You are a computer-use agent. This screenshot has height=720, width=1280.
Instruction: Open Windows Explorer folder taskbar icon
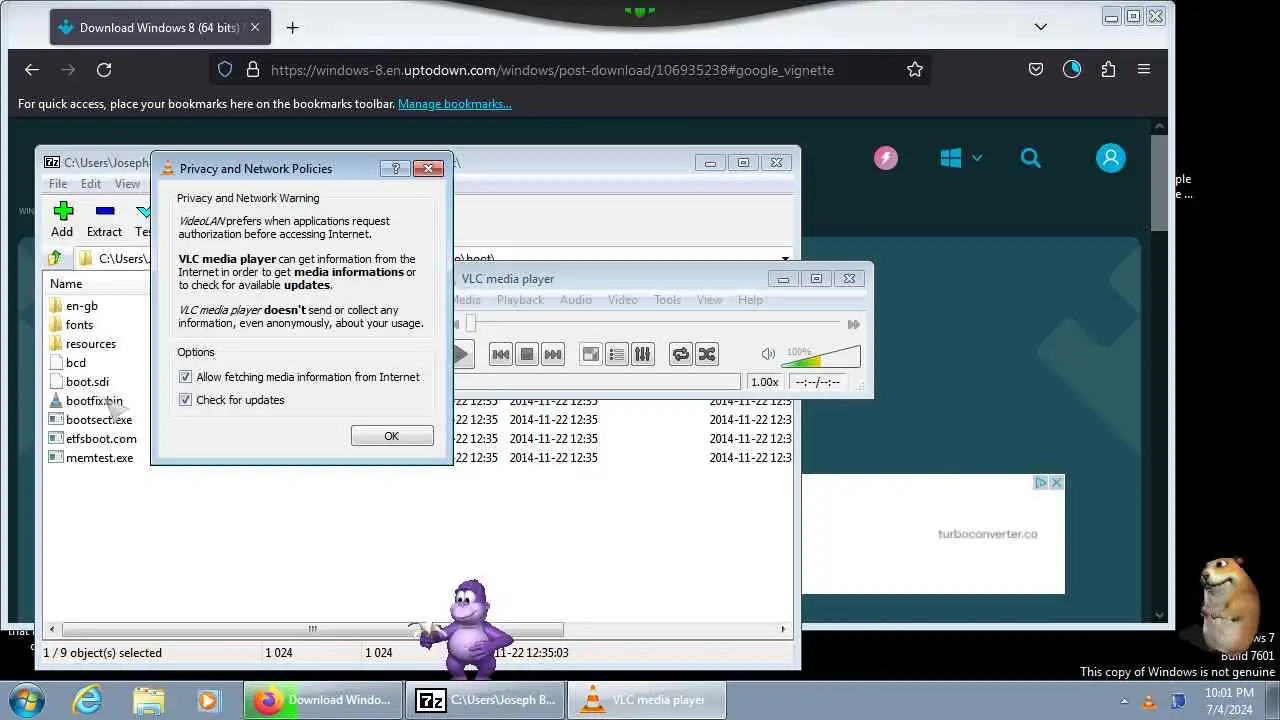148,700
